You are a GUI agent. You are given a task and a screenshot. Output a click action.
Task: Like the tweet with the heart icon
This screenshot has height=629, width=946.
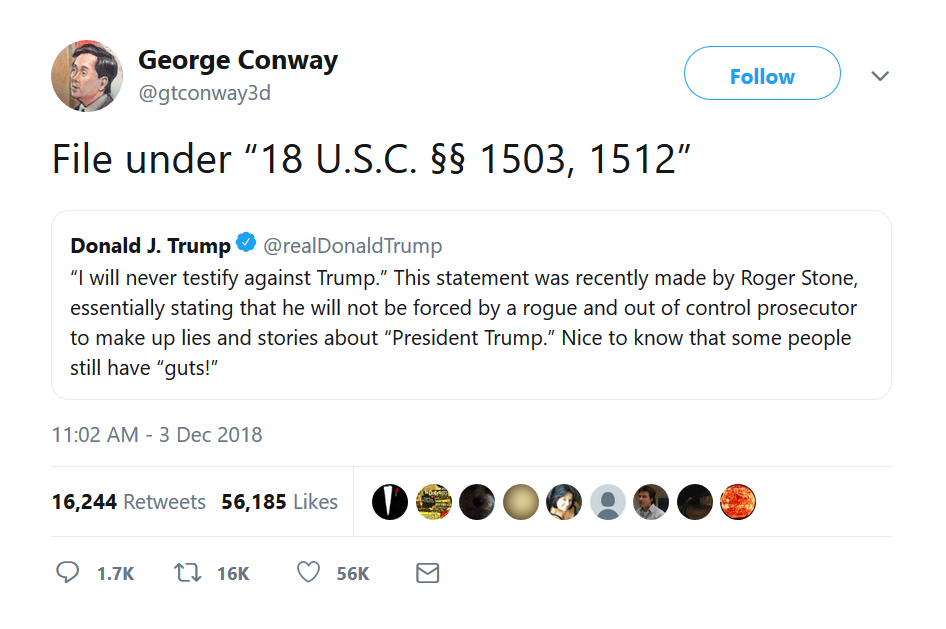pyautogui.click(x=308, y=573)
